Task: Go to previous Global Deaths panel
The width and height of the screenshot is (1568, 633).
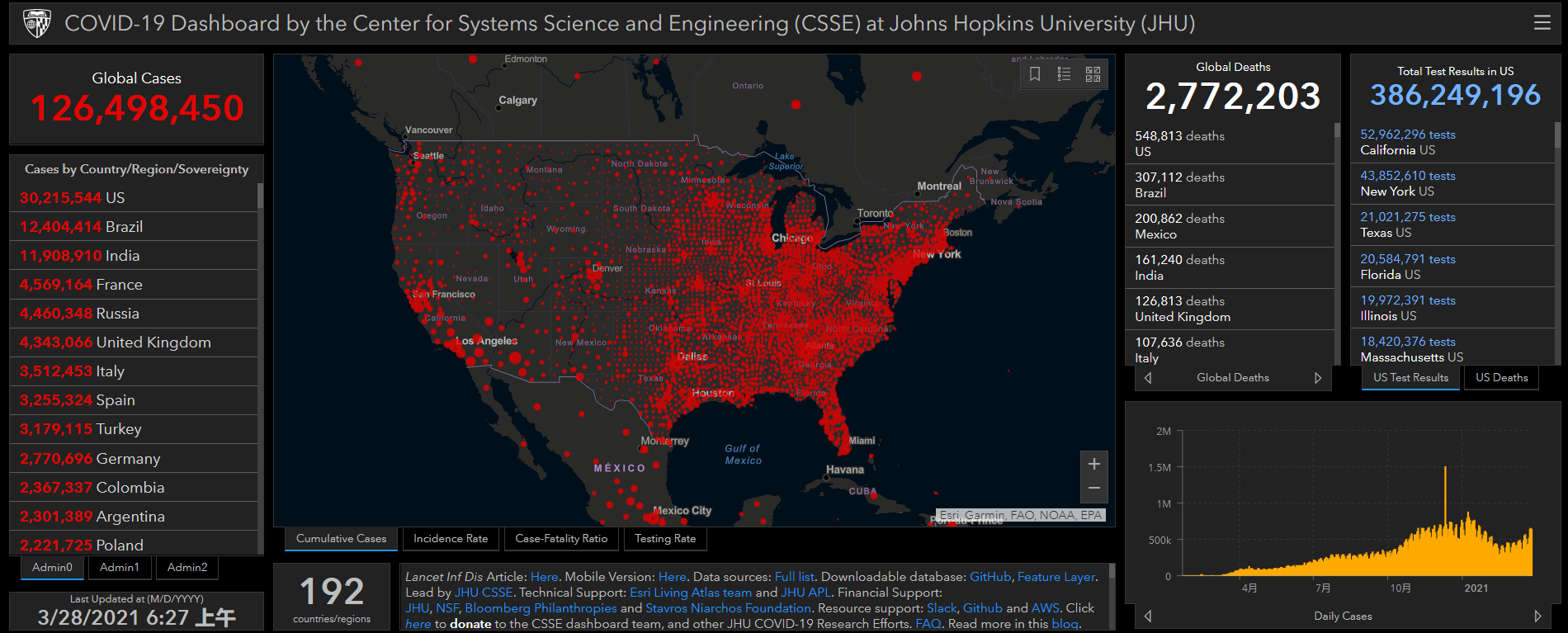Action: [x=1148, y=378]
